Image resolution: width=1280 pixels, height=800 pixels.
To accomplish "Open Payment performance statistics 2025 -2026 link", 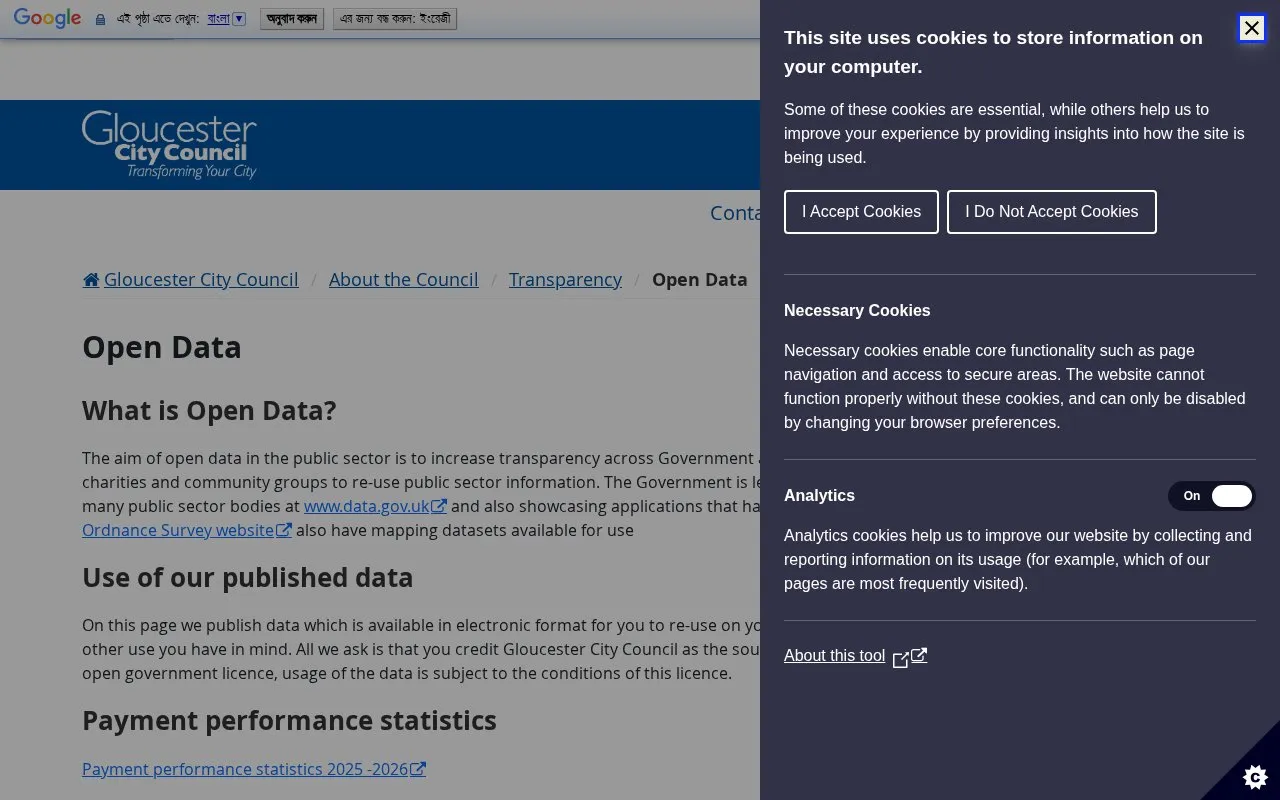I will coord(254,769).
